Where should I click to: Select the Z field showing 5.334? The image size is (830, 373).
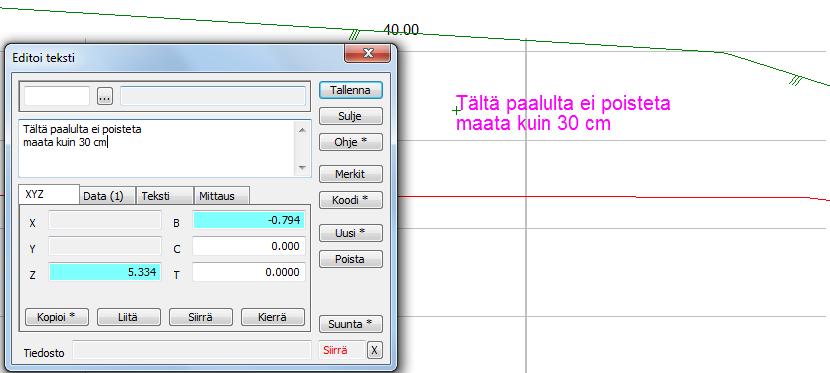(105, 272)
